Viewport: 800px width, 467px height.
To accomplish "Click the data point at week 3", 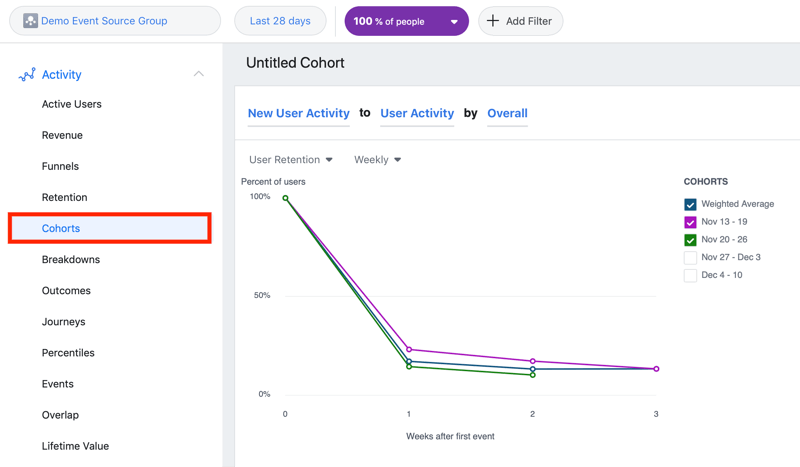I will (x=656, y=368).
